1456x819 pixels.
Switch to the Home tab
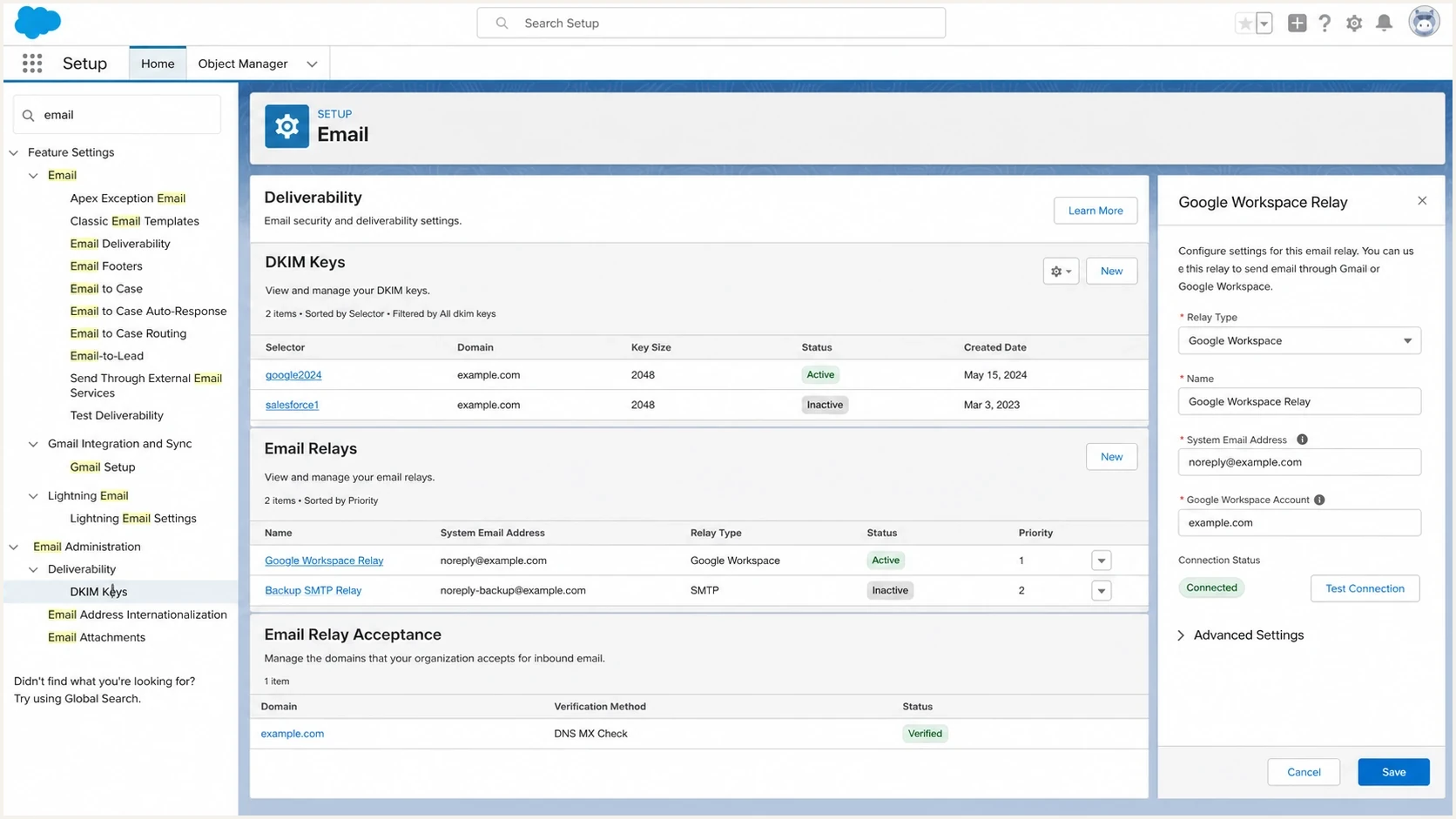click(158, 64)
